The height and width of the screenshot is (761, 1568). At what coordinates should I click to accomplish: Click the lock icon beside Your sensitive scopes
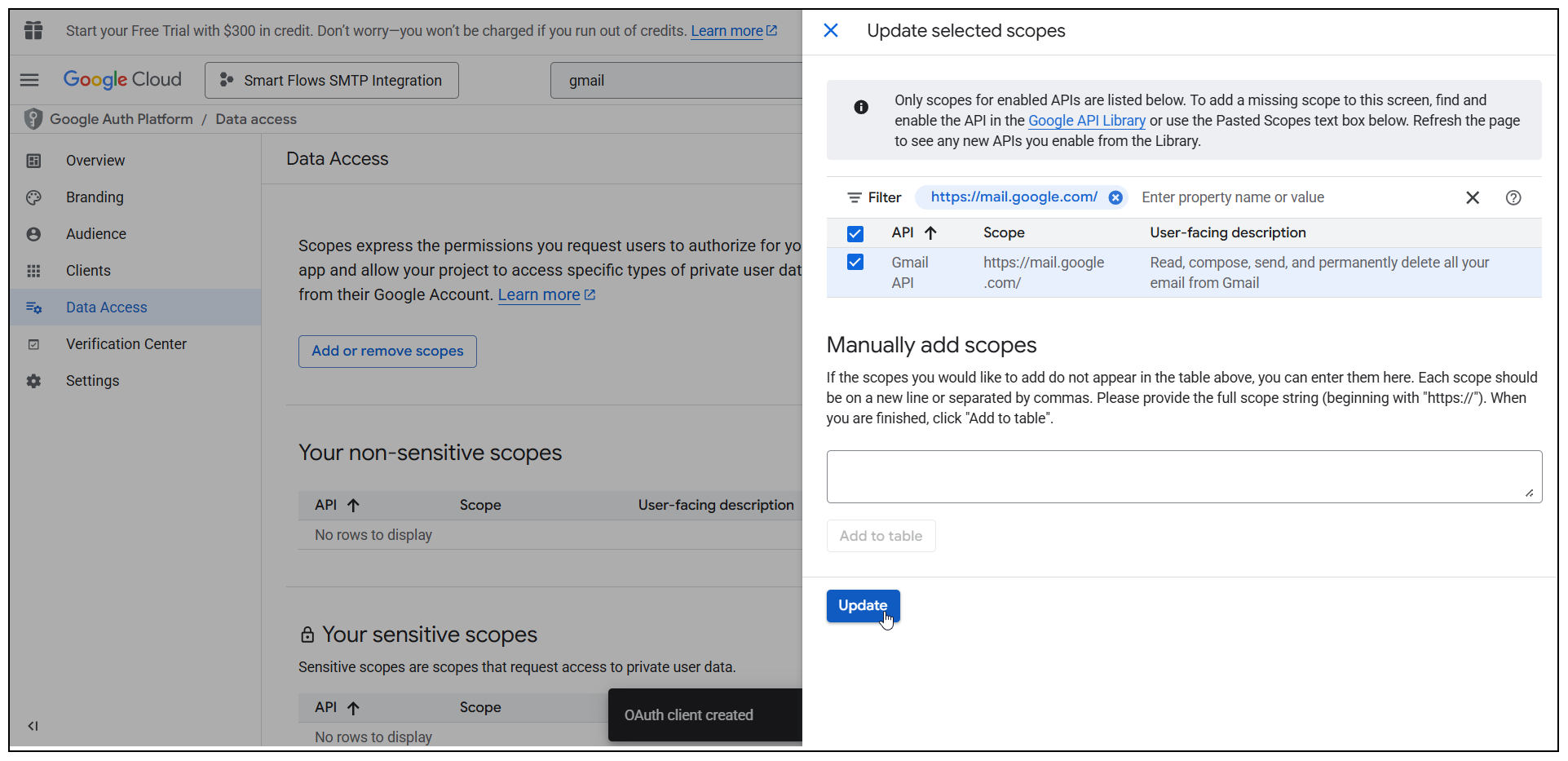pos(307,635)
